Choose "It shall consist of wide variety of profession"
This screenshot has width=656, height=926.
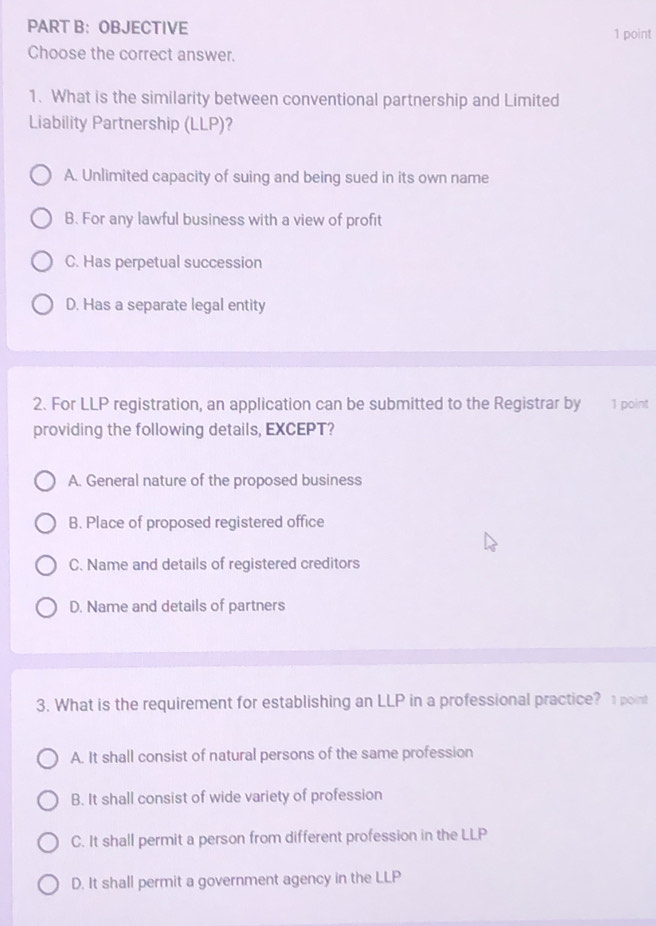(46, 798)
